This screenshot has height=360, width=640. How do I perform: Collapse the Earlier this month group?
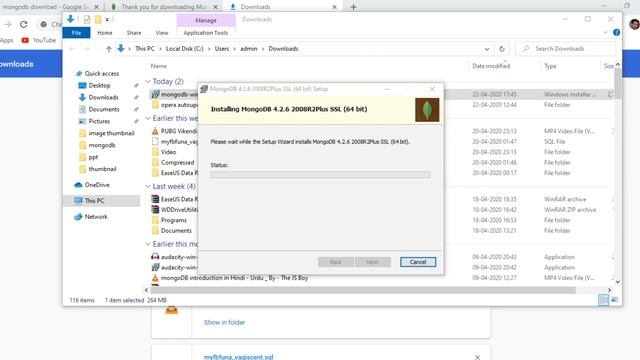pyautogui.click(x=148, y=244)
